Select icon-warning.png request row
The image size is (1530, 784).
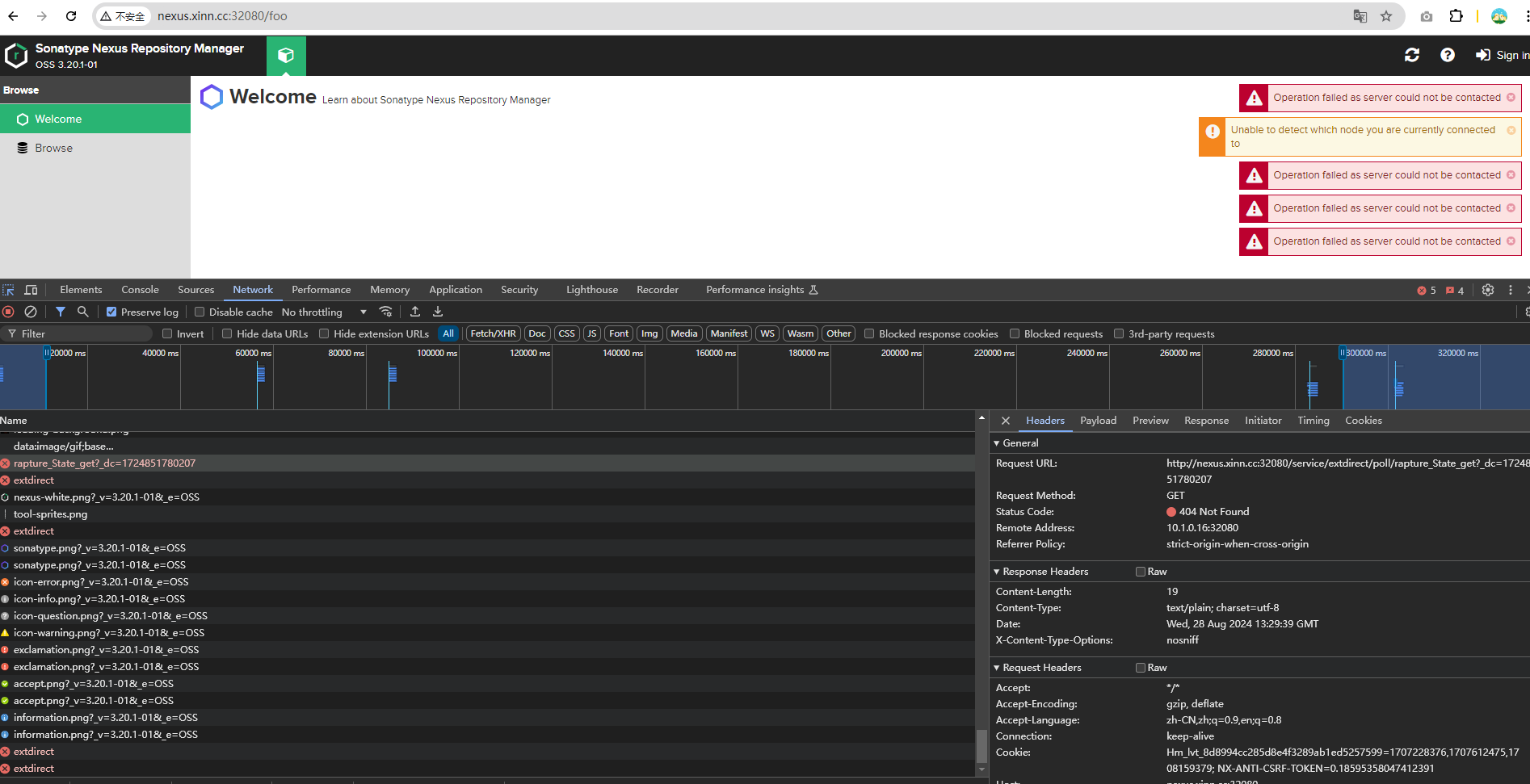point(487,633)
